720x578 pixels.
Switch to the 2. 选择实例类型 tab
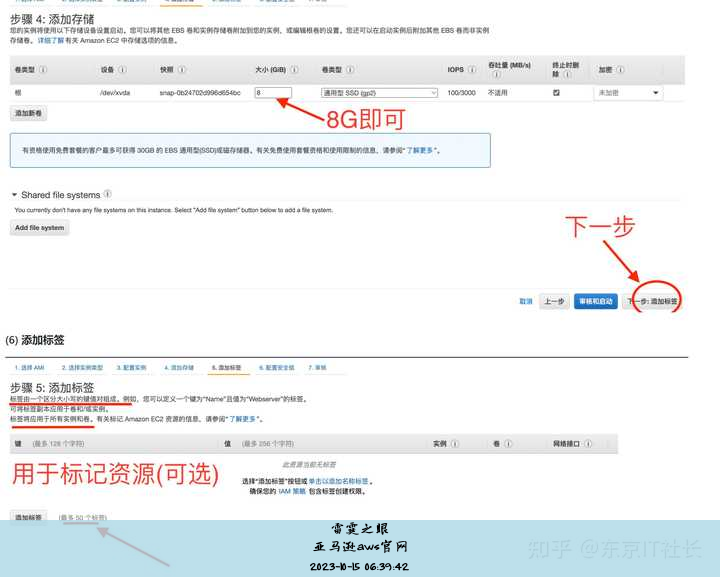pos(83,368)
